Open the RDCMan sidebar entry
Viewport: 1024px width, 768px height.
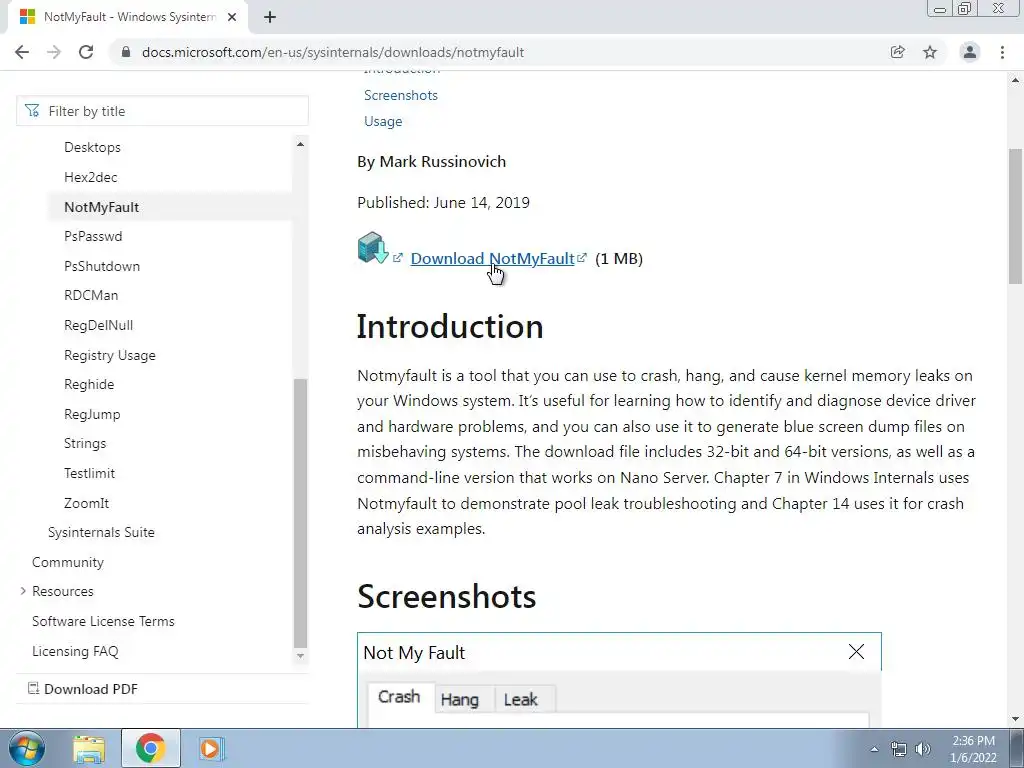pos(91,295)
